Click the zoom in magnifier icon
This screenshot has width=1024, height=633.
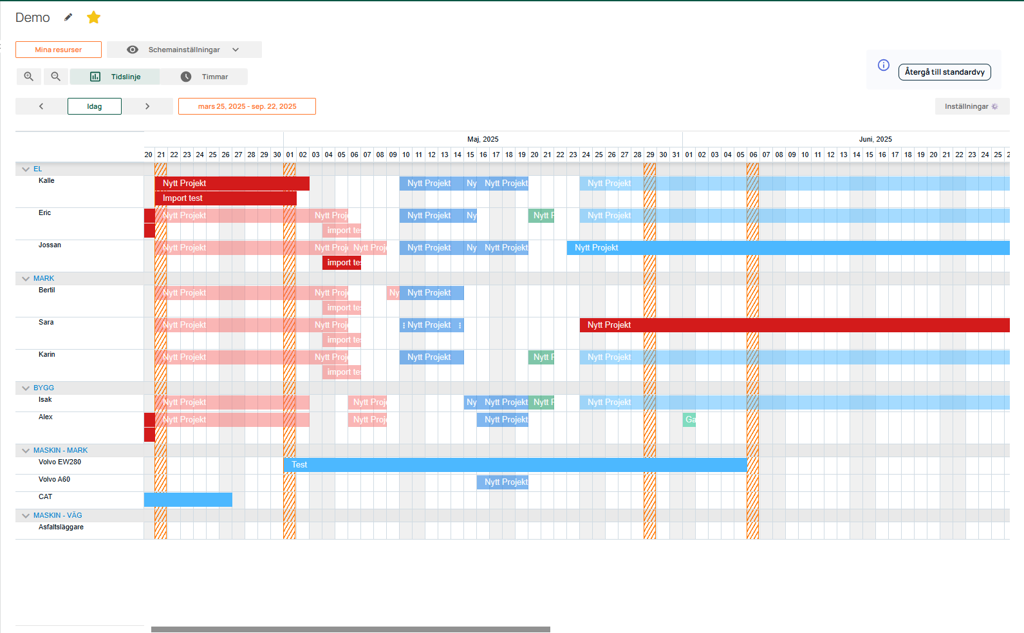pos(29,77)
